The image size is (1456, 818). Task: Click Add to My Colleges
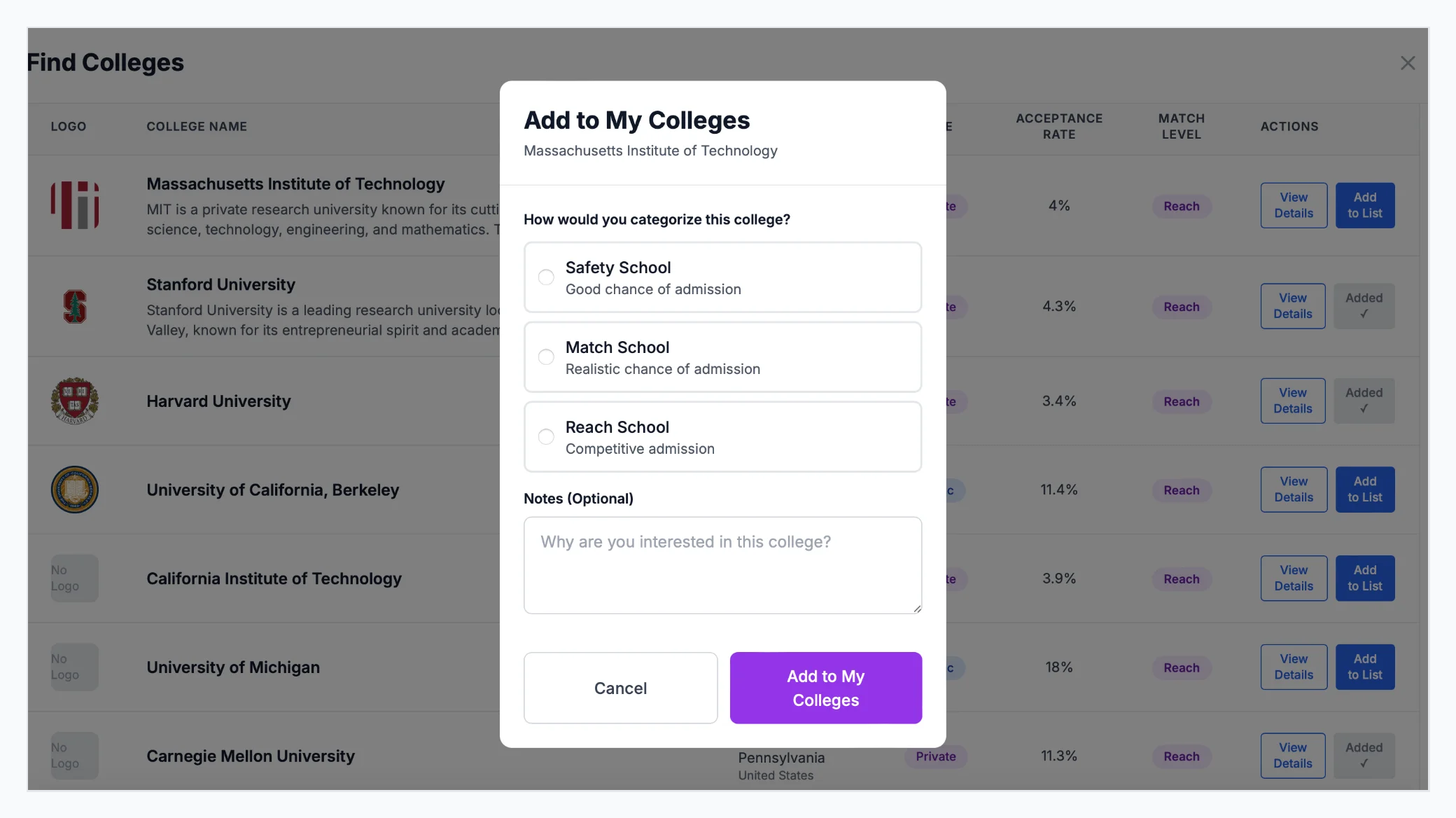pyautogui.click(x=825, y=688)
